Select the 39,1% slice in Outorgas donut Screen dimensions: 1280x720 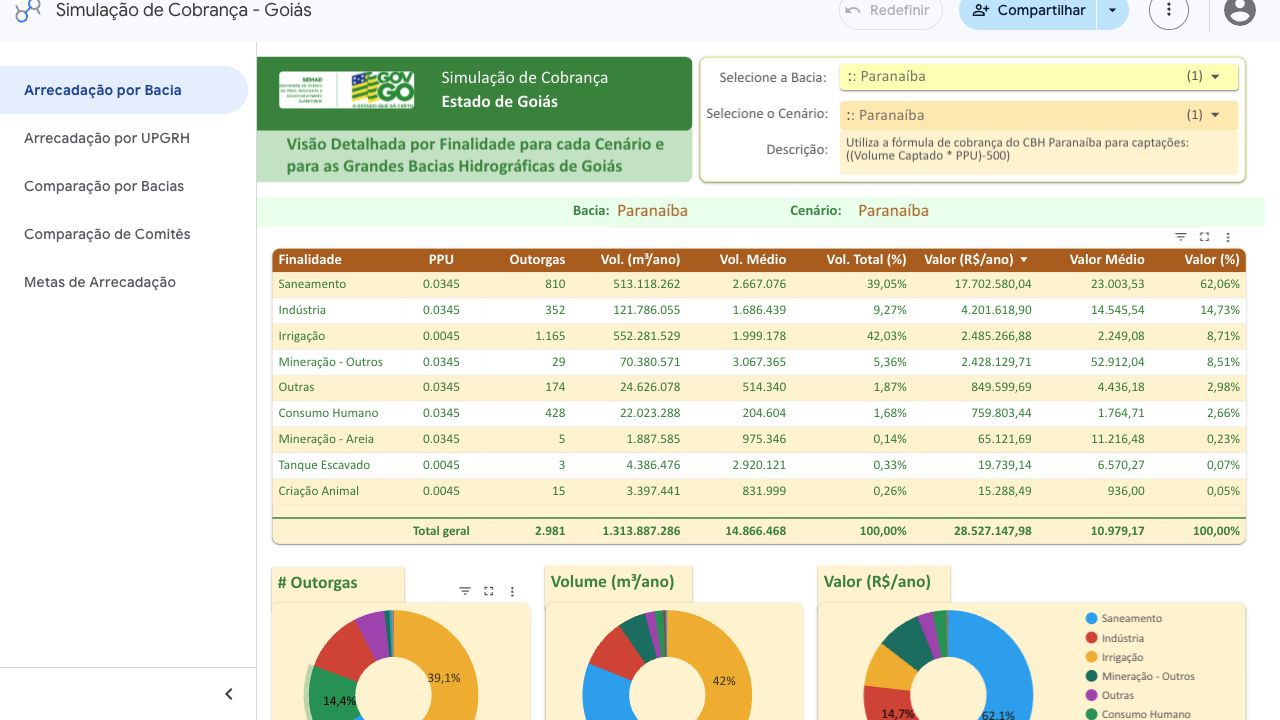445,677
